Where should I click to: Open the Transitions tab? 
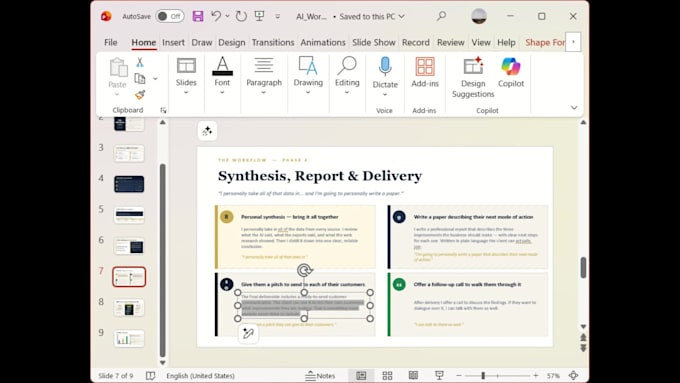[x=273, y=43]
